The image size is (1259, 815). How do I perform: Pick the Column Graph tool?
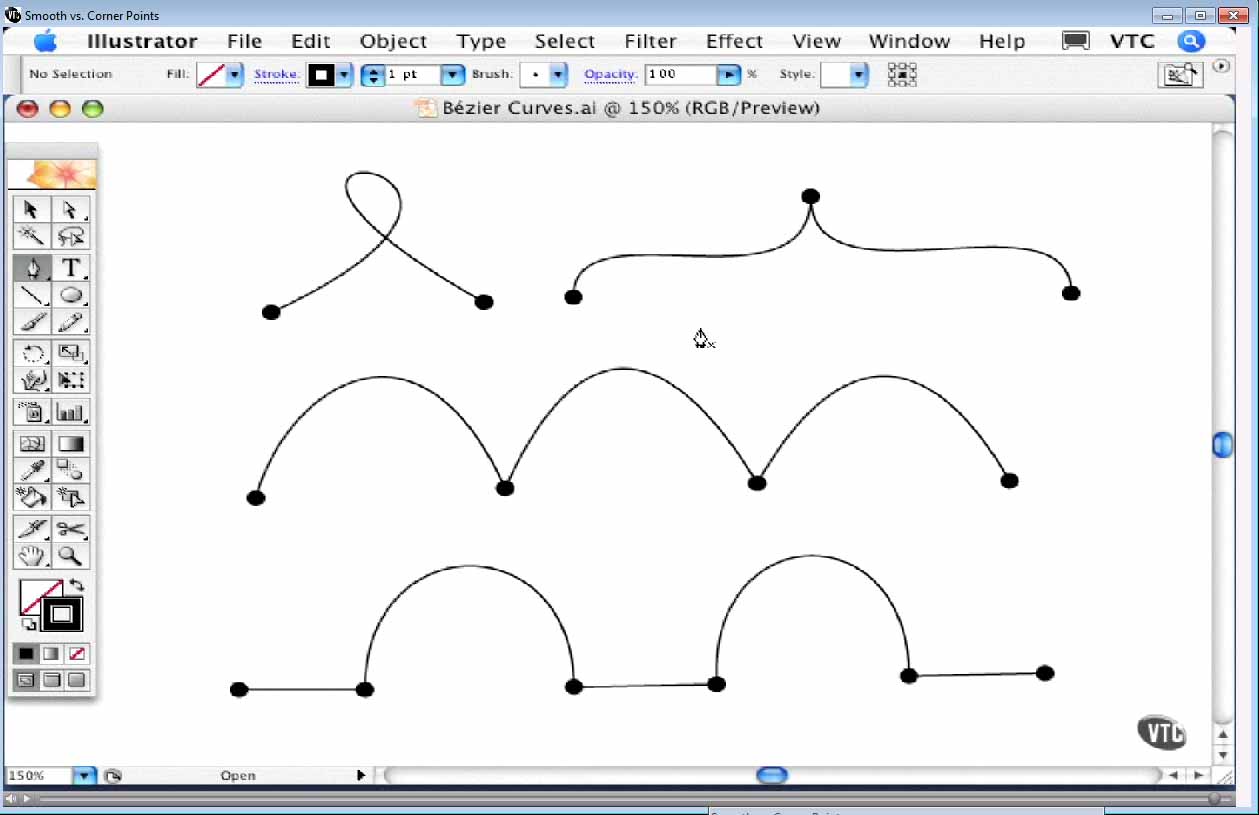point(70,411)
